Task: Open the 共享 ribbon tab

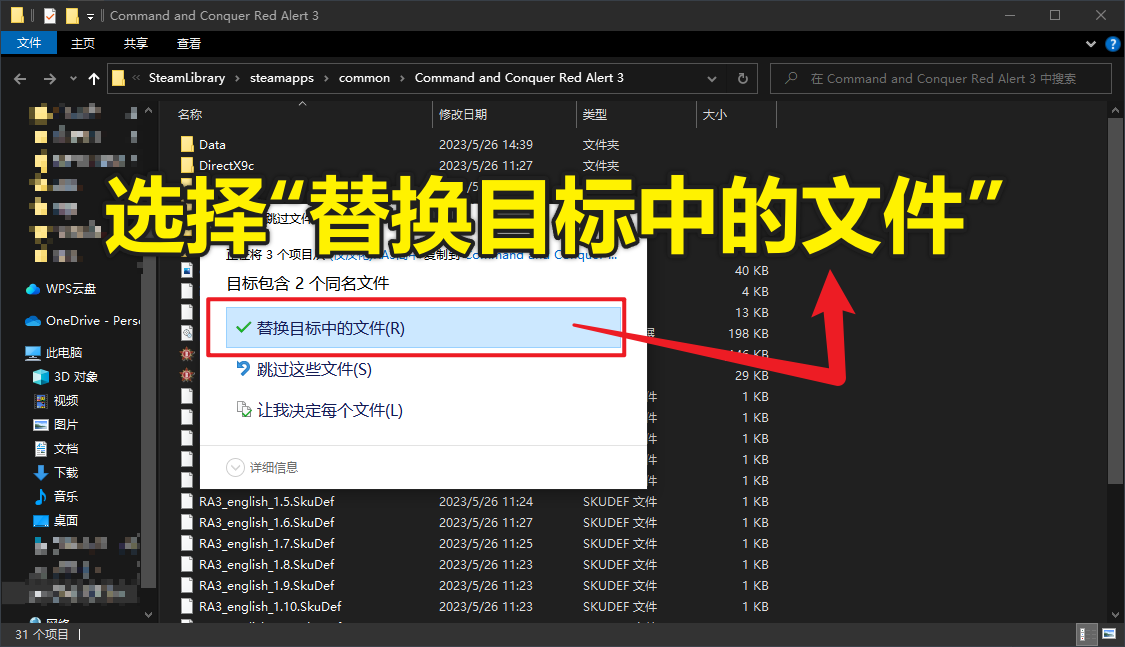Action: pyautogui.click(x=136, y=43)
